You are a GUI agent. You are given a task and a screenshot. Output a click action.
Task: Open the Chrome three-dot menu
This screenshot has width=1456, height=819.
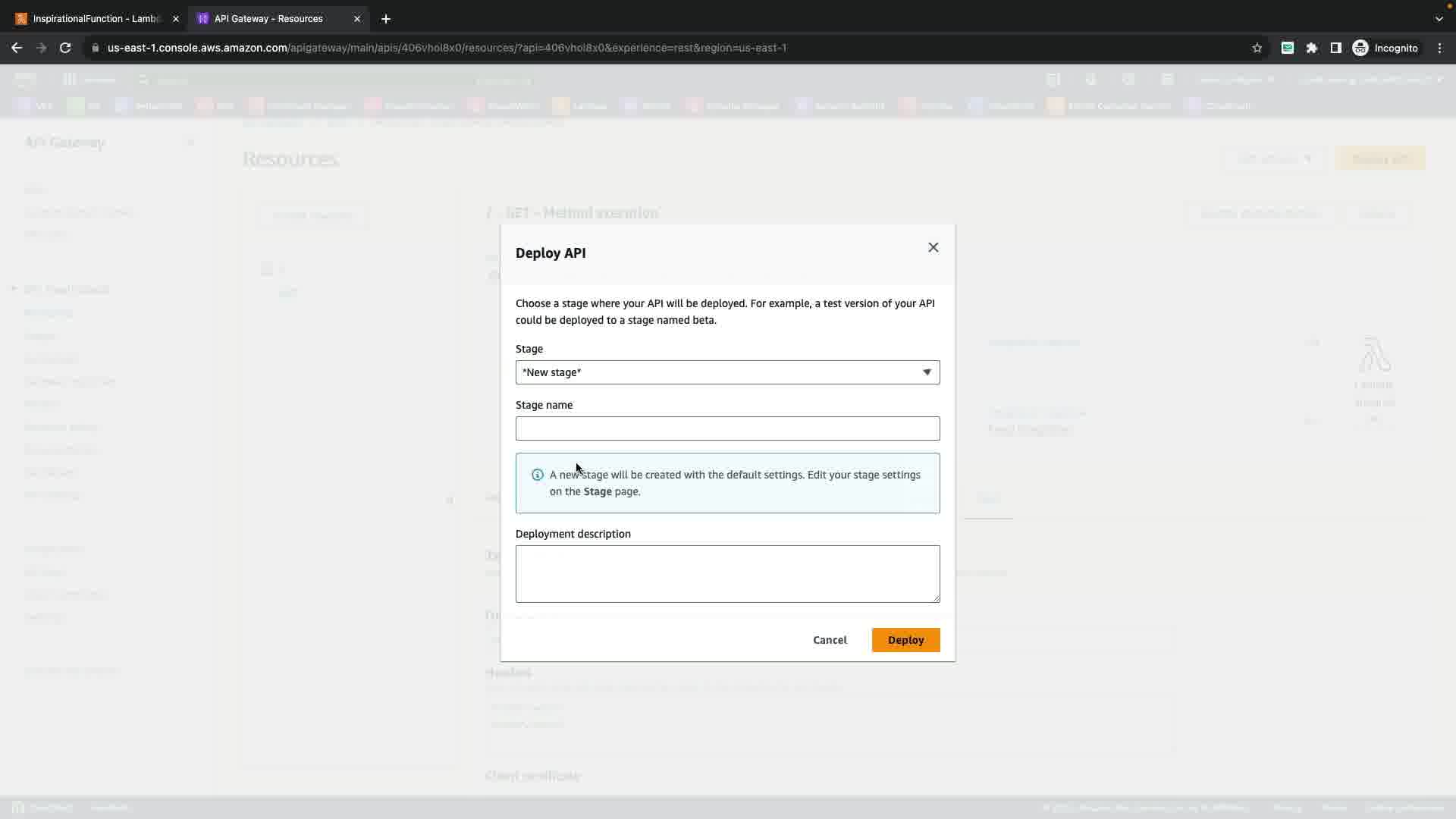1439,48
